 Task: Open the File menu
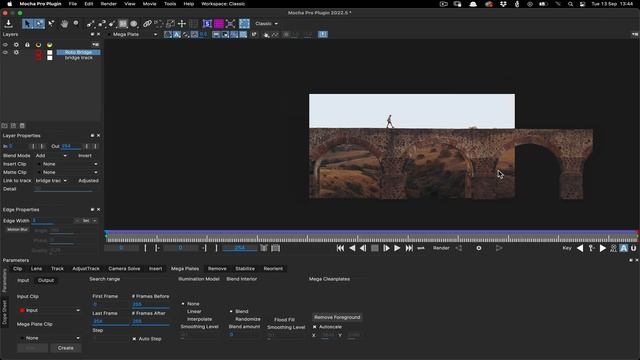[73, 4]
